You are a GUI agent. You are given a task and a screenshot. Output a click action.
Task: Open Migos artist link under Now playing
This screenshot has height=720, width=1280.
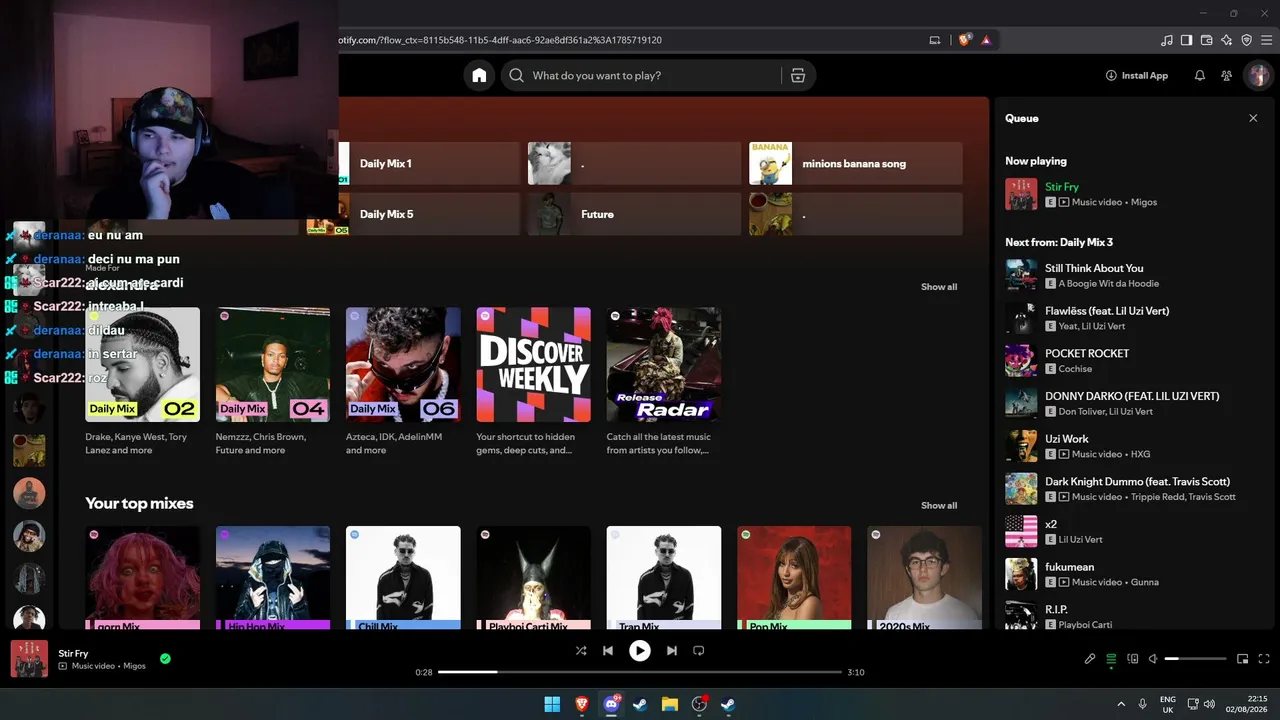[1143, 202]
